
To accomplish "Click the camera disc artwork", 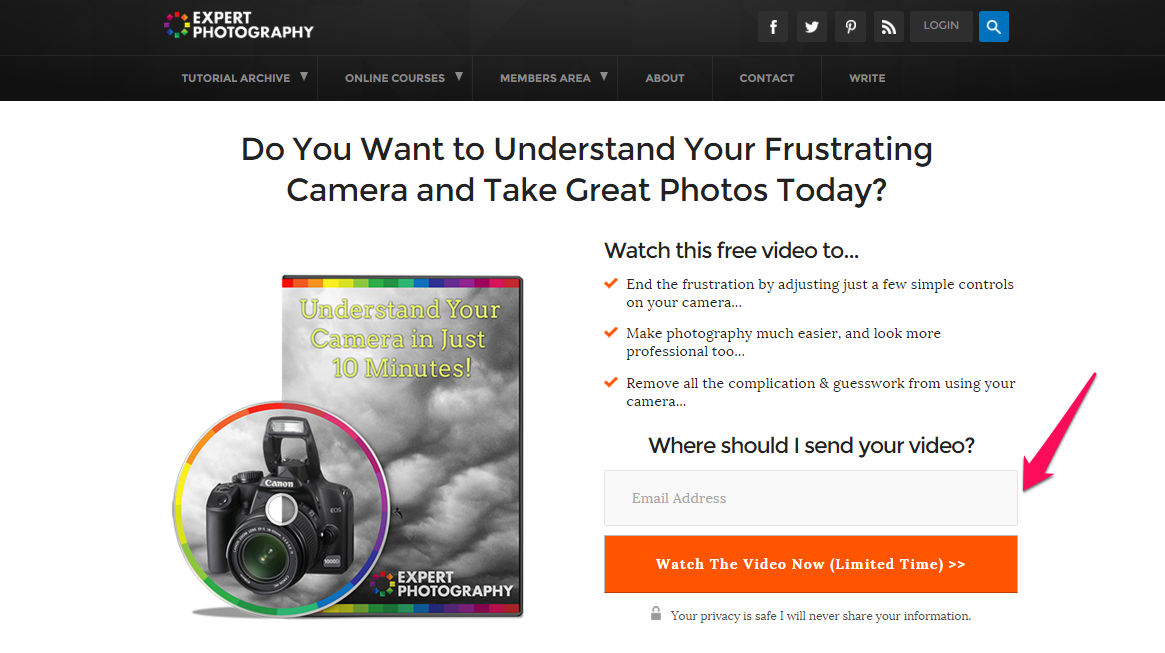I will pos(281,509).
